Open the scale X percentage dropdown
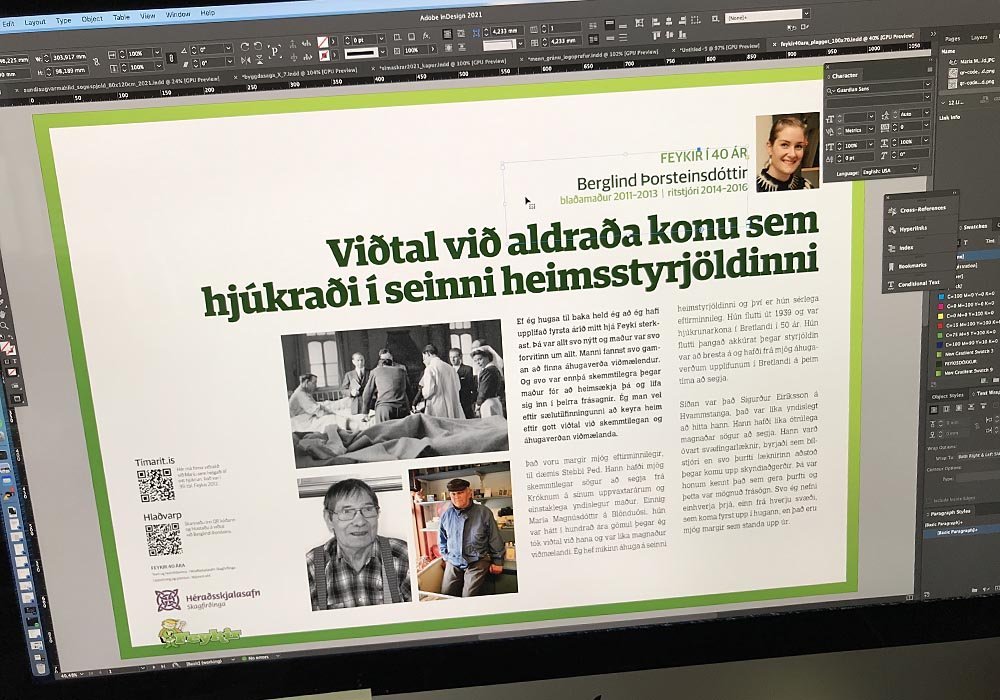This screenshot has height=700, width=1000. point(156,53)
